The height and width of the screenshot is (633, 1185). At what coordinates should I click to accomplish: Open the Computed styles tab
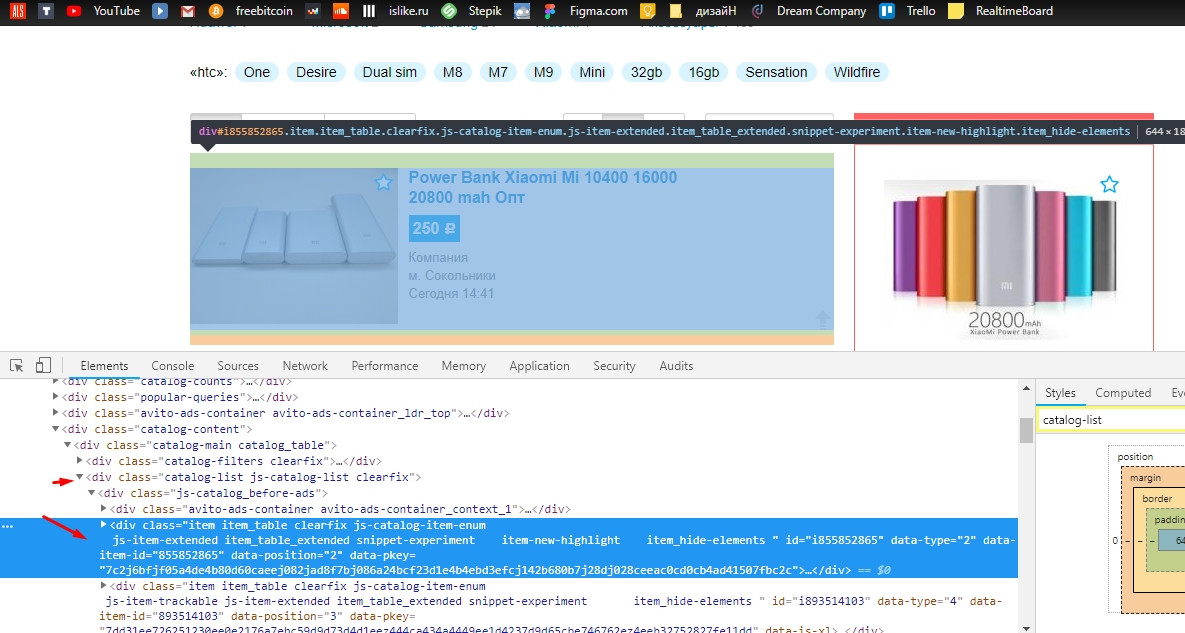click(1123, 393)
